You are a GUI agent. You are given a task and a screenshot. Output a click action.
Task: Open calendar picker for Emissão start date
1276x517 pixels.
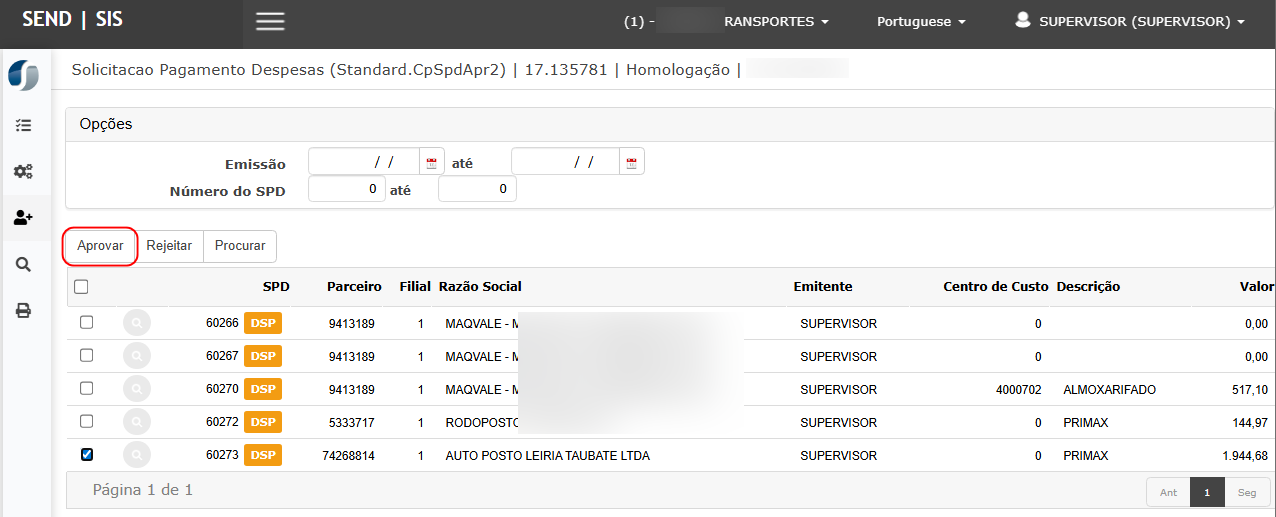pyautogui.click(x=432, y=162)
